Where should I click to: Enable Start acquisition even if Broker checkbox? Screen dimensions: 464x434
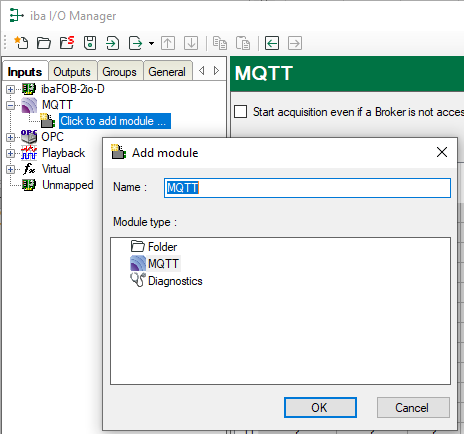(x=241, y=112)
